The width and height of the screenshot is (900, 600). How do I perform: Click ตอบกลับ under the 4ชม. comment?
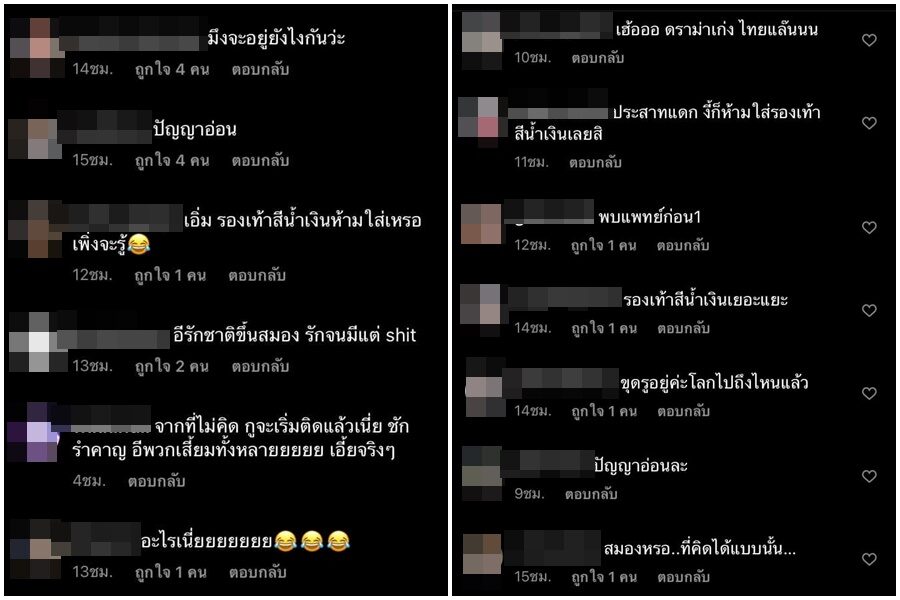click(156, 481)
